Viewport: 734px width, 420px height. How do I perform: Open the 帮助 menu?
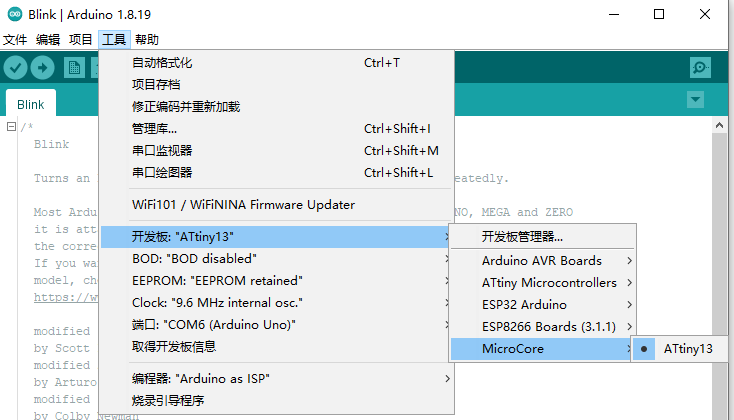[147, 40]
